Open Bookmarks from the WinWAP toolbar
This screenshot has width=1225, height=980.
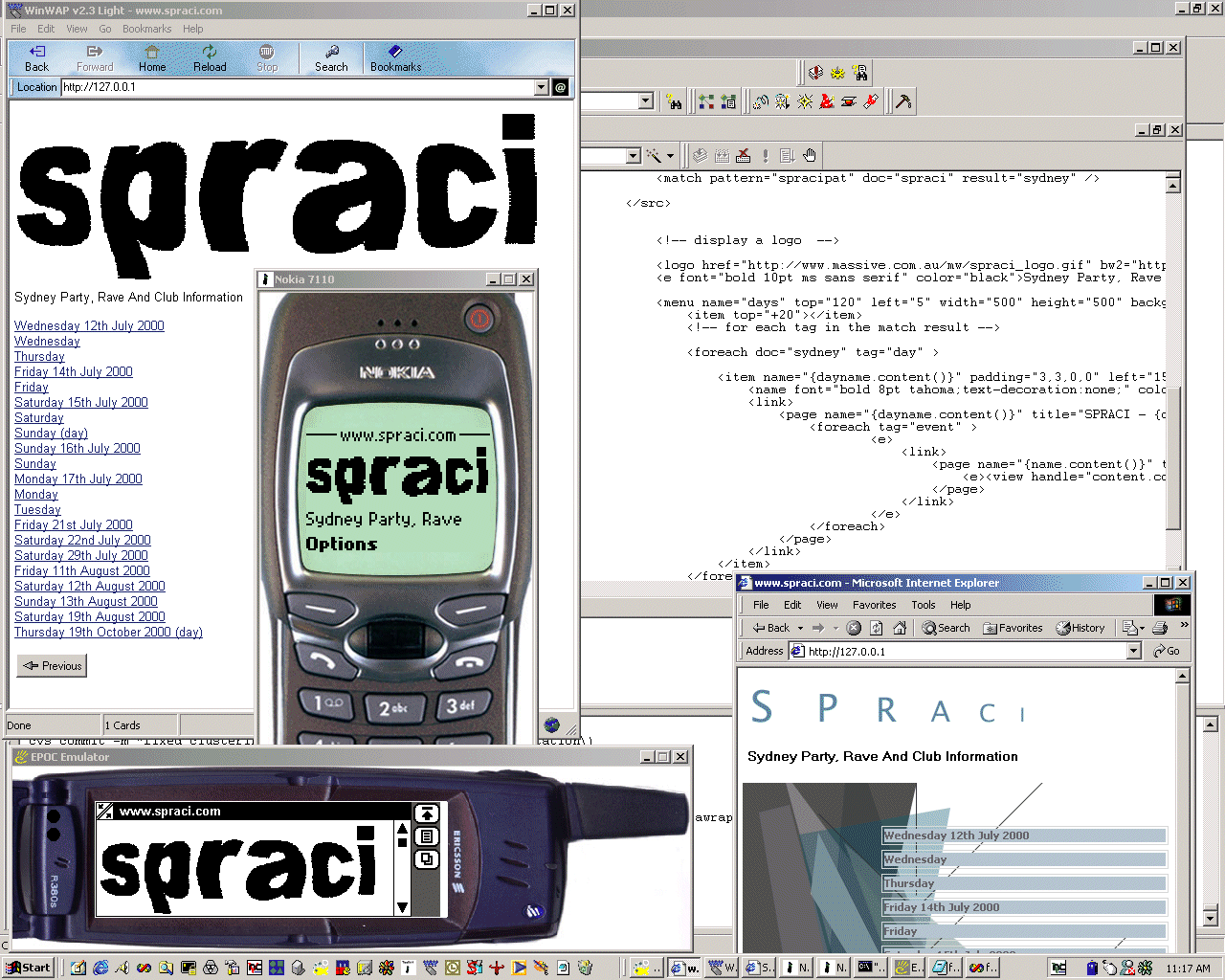click(395, 58)
